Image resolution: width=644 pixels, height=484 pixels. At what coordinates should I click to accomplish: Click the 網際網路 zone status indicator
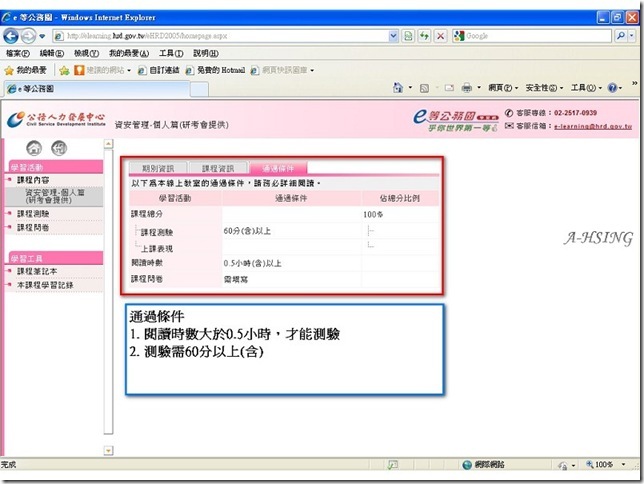coord(483,465)
